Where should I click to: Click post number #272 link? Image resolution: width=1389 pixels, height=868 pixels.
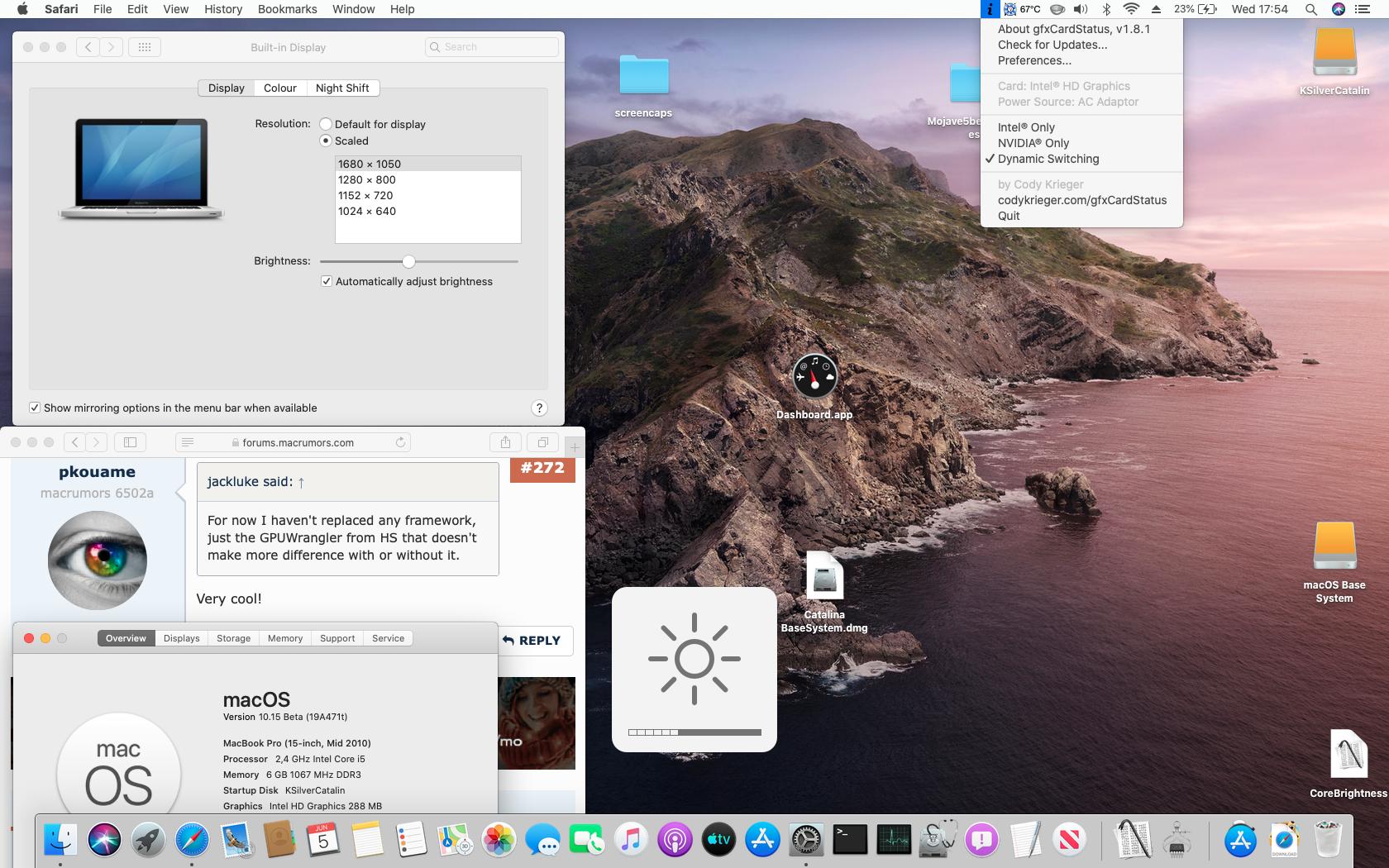[x=542, y=468]
